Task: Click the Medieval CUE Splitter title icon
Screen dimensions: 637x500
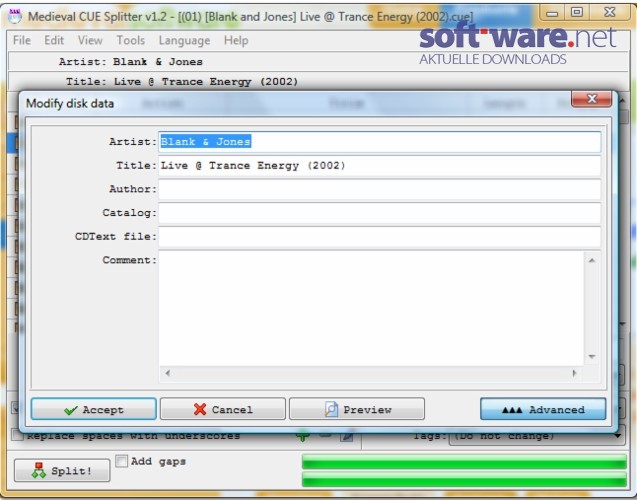Action: 15,16
